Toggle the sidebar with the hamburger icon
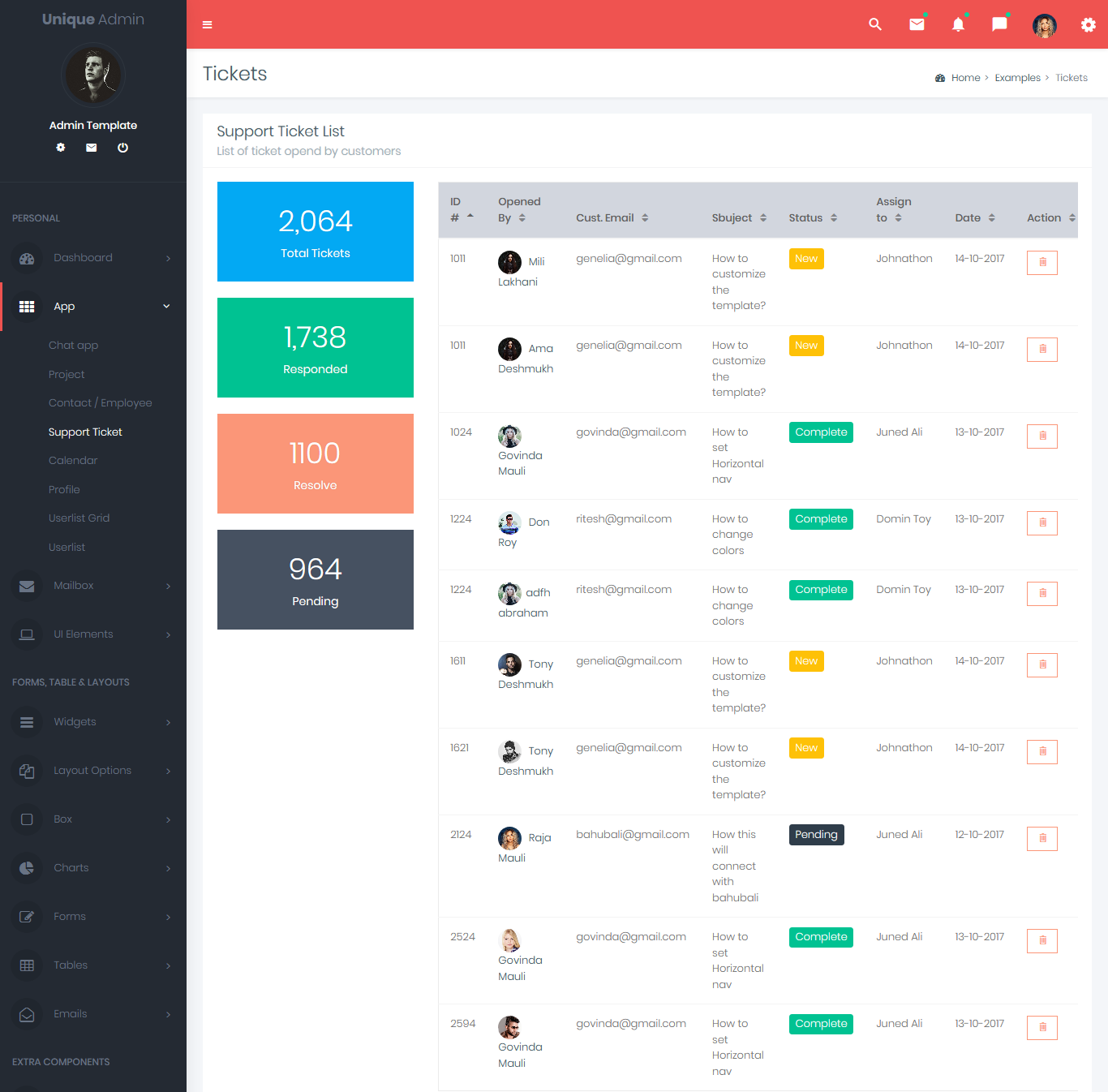 pos(208,24)
